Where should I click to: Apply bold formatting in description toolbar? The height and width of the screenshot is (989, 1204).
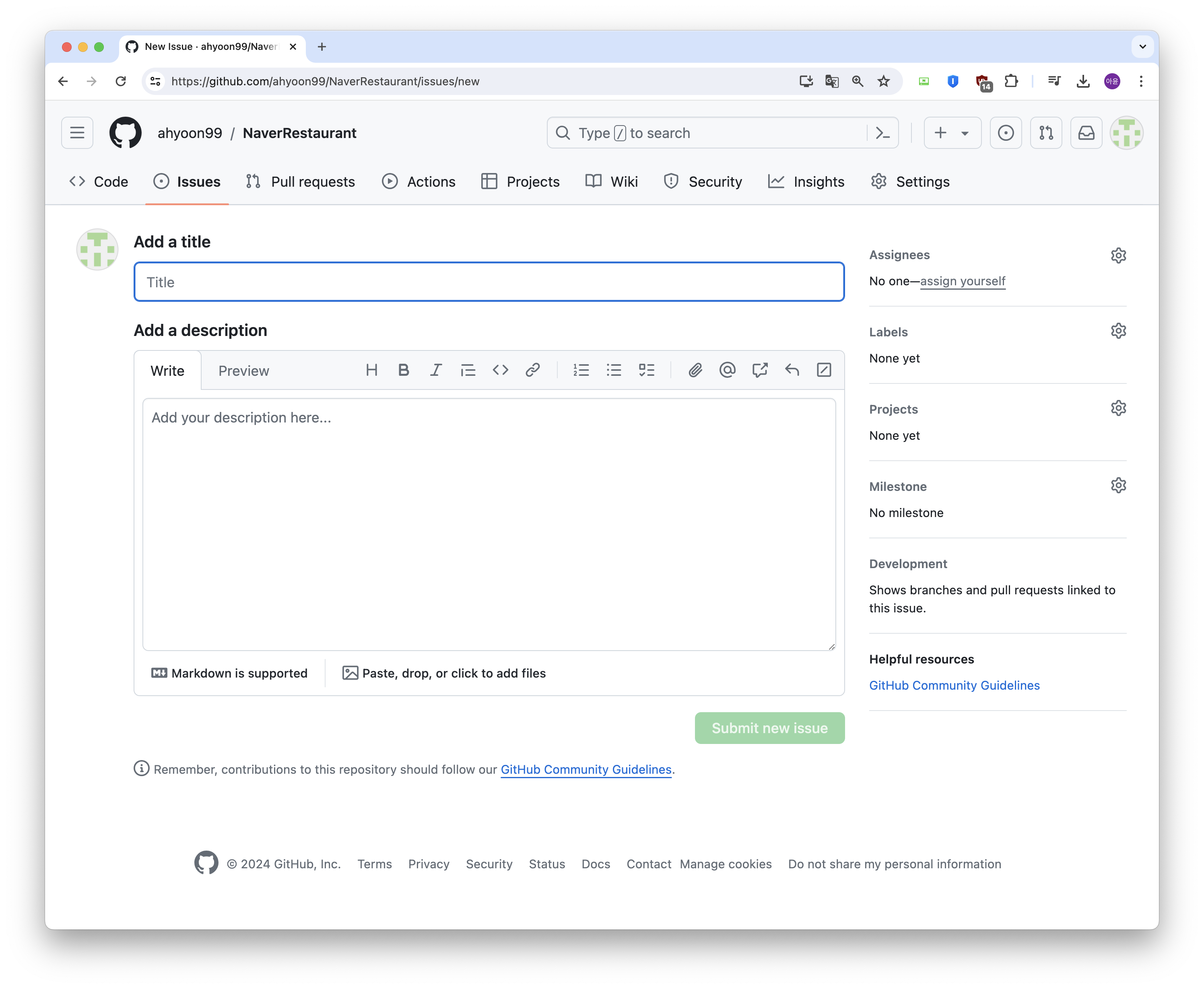click(x=404, y=370)
